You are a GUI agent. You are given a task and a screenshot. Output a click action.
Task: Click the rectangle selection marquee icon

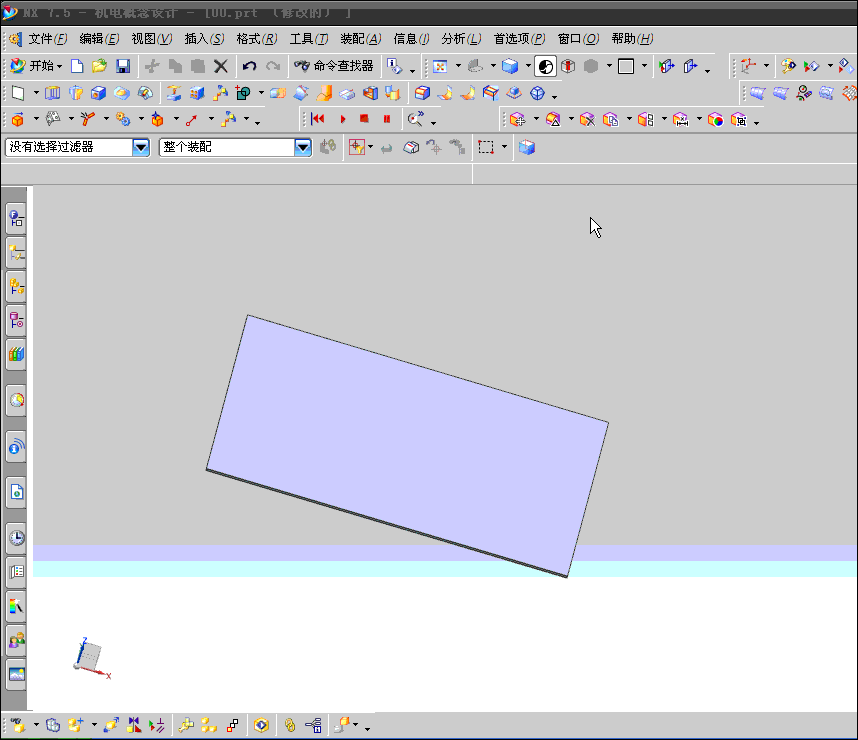pos(486,147)
